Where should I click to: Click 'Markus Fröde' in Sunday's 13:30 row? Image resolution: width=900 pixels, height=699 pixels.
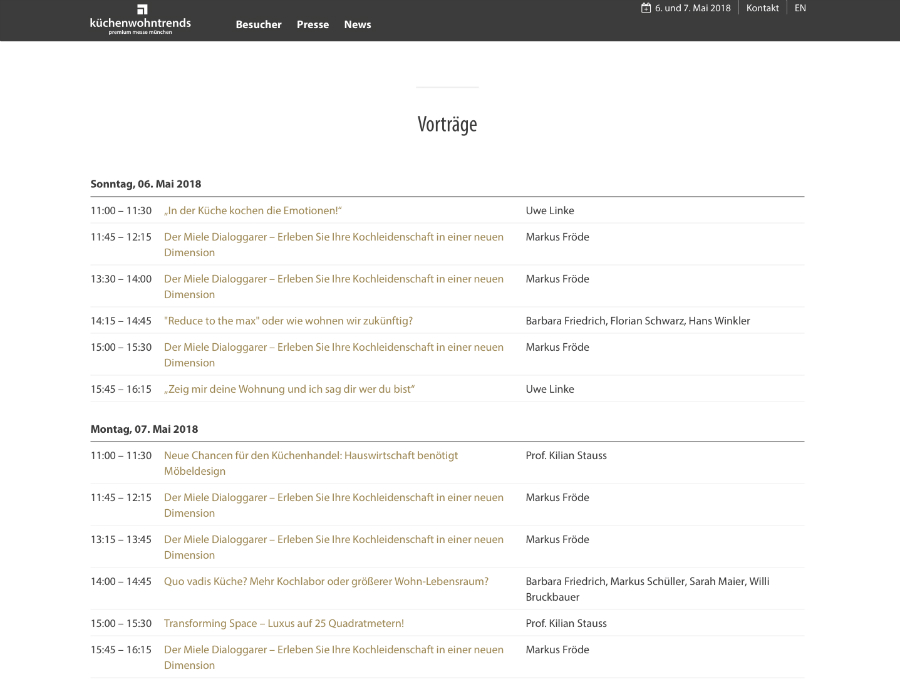(557, 279)
